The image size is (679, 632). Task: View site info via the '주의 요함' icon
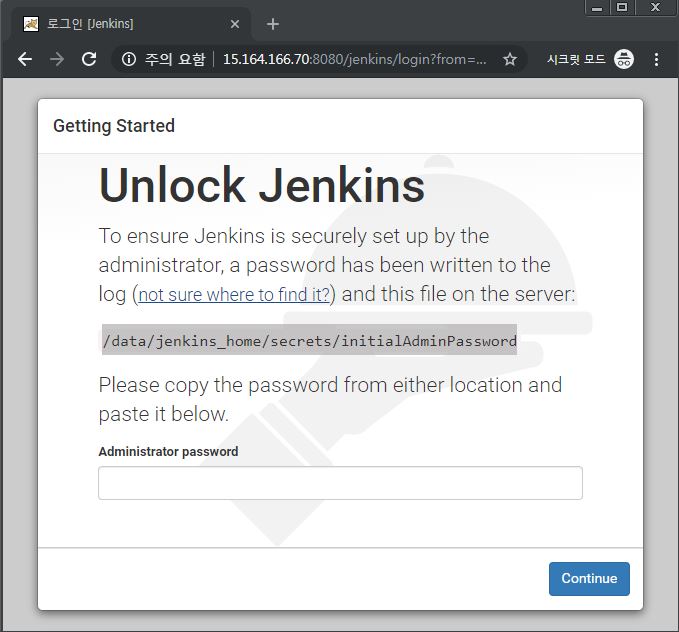(129, 59)
